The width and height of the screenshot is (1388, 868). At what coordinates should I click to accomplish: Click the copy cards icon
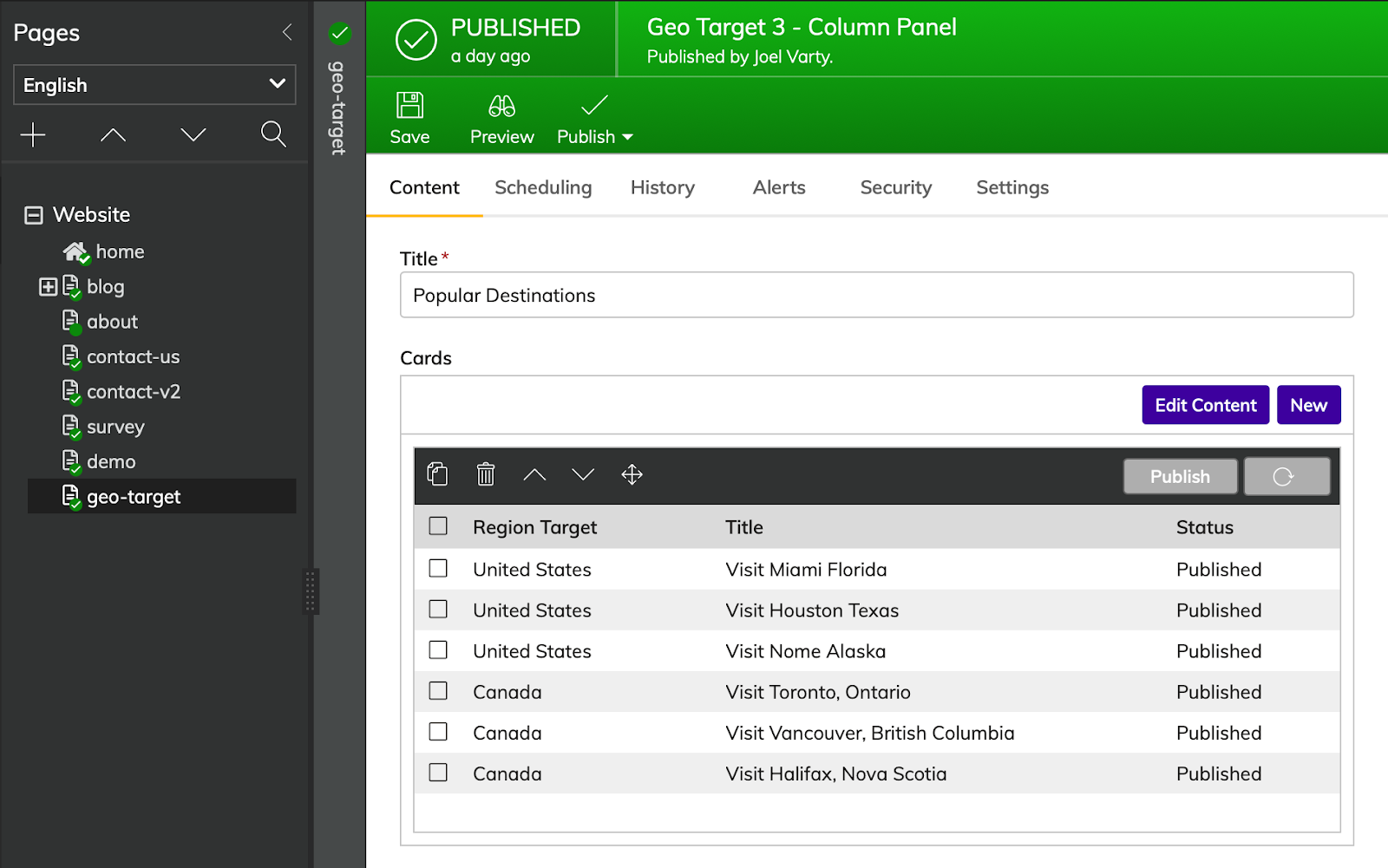438,474
